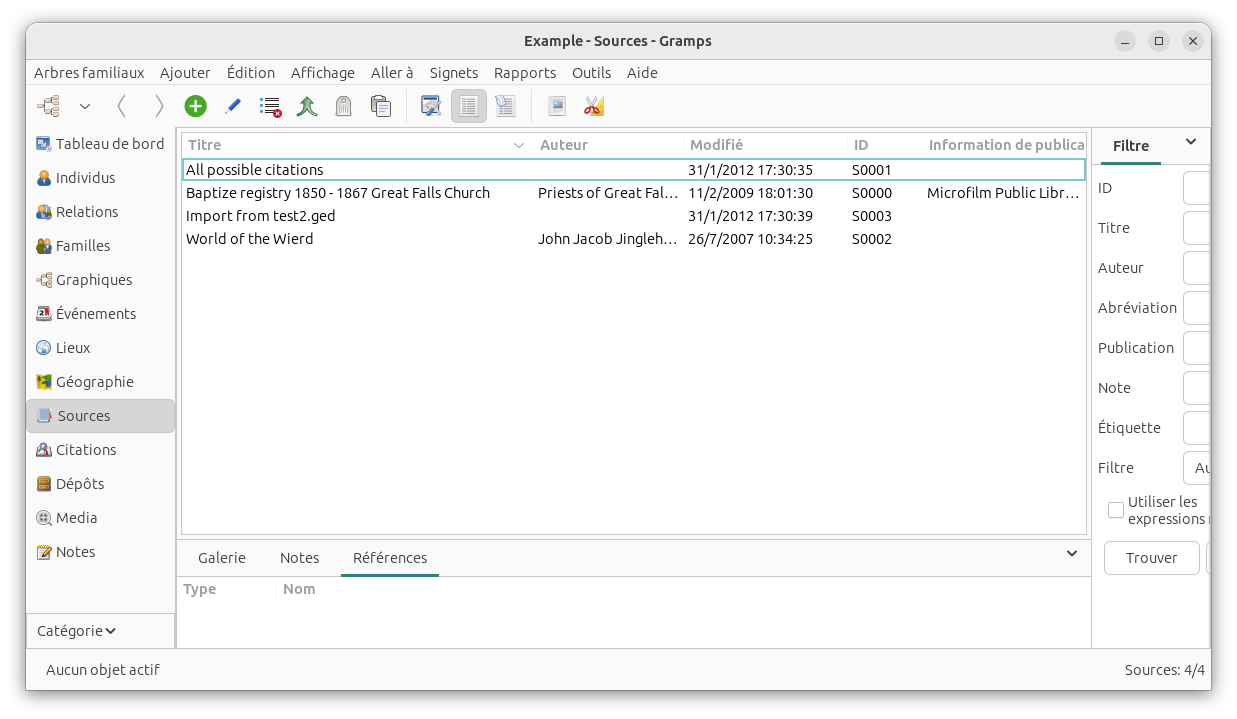Viewport: 1237px width, 719px height.
Task: Click the Type column header in Références
Action: (227, 589)
